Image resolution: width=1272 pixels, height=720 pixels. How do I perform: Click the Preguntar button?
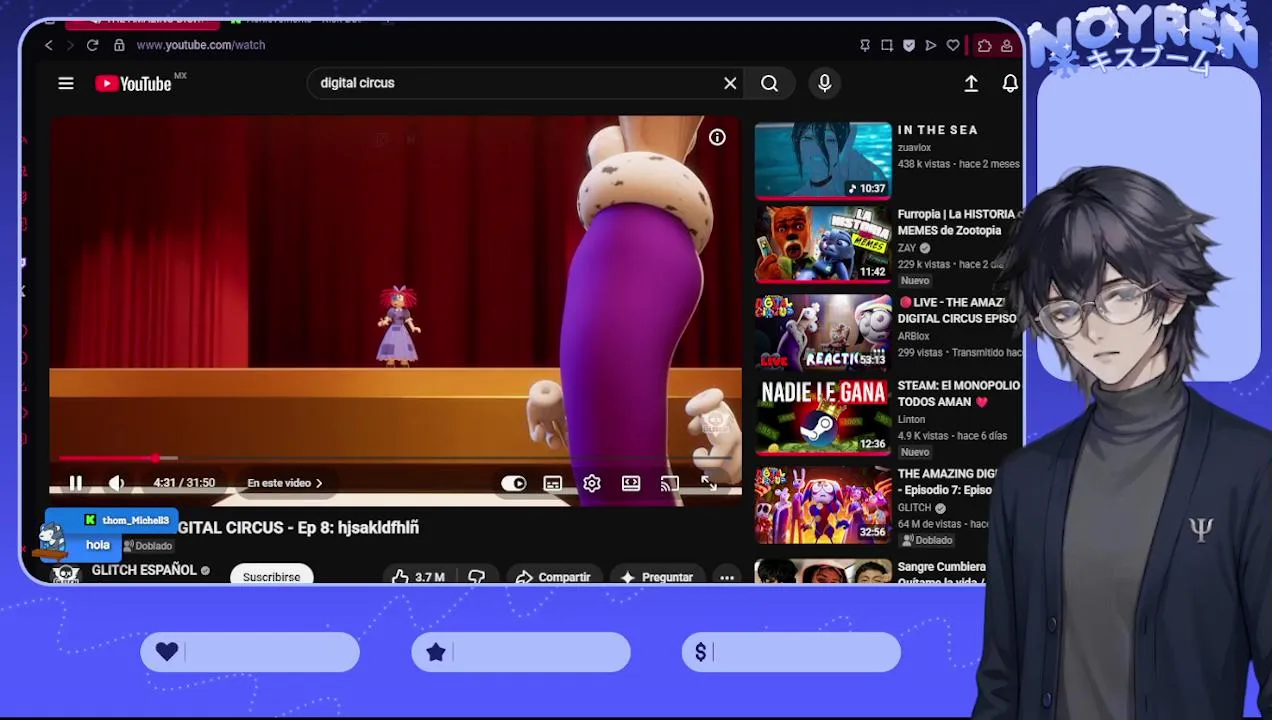656,577
